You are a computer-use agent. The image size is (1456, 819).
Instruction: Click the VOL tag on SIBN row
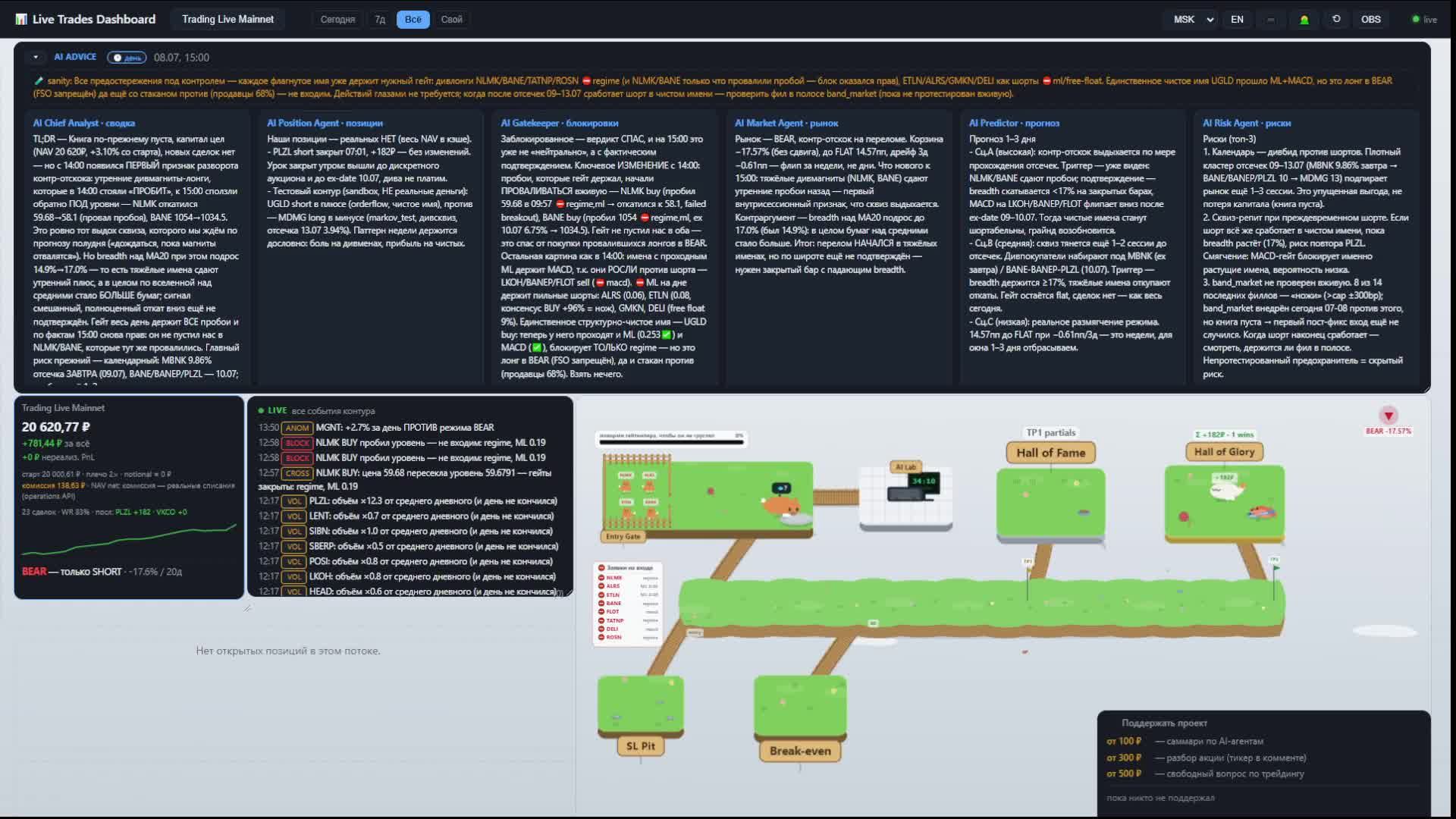294,532
